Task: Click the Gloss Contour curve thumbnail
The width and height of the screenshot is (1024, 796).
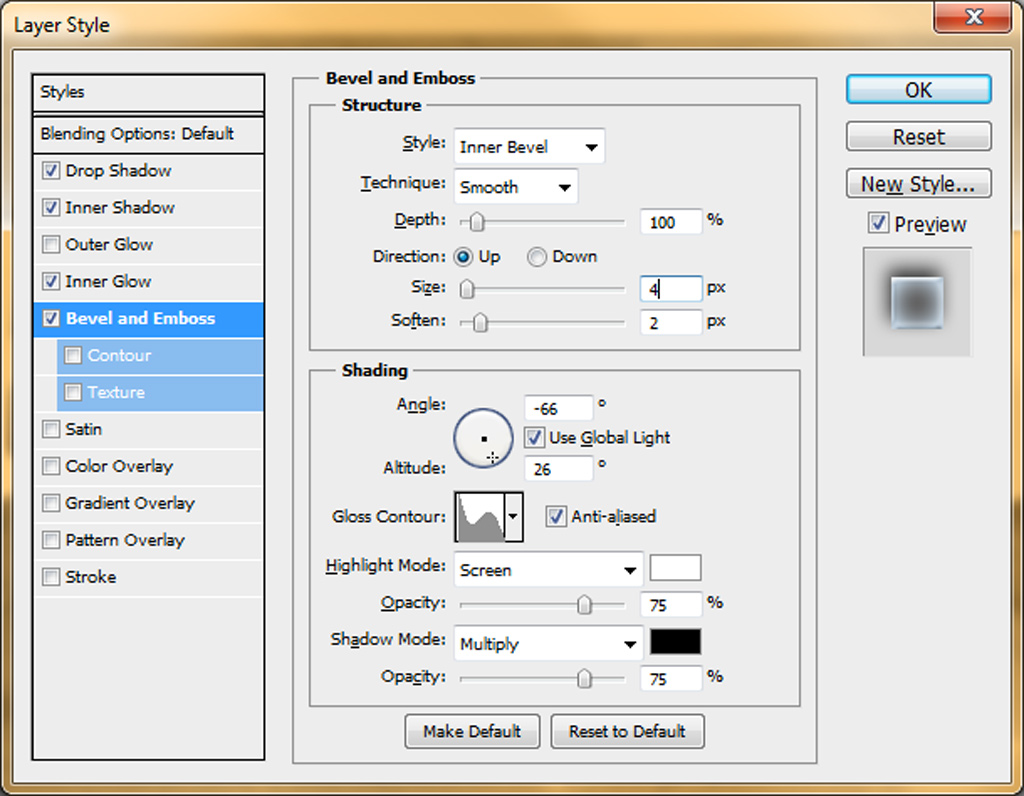Action: (480, 517)
